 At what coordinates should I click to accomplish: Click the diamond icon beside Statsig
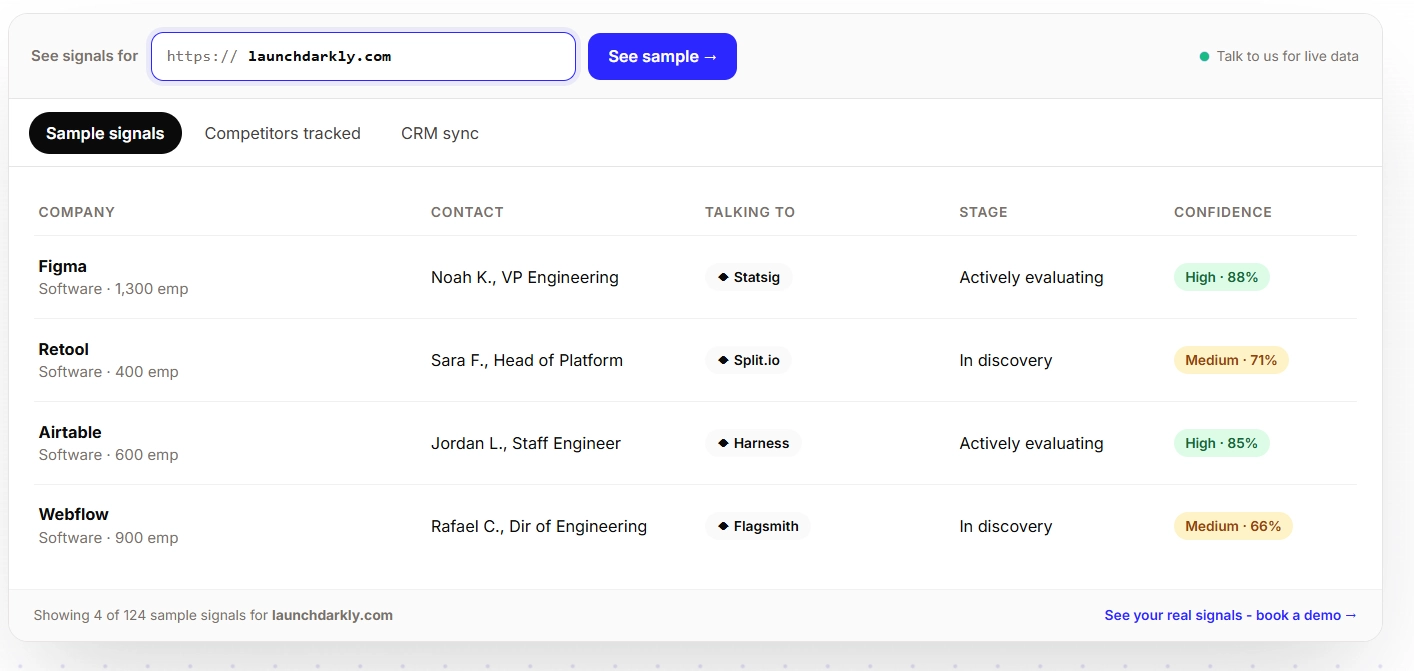click(723, 277)
